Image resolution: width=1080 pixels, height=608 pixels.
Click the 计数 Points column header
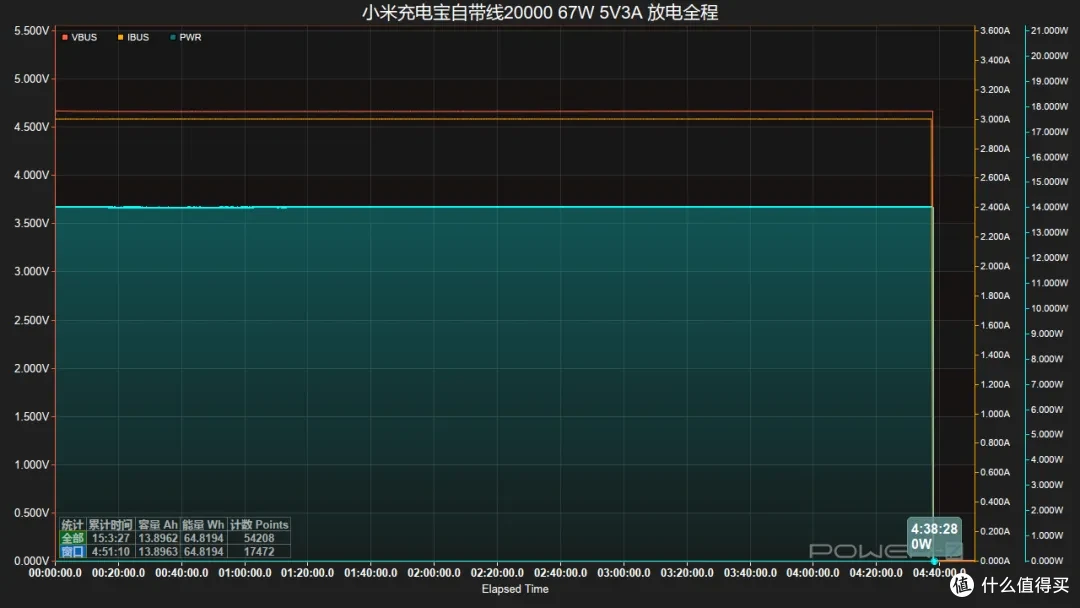point(259,525)
